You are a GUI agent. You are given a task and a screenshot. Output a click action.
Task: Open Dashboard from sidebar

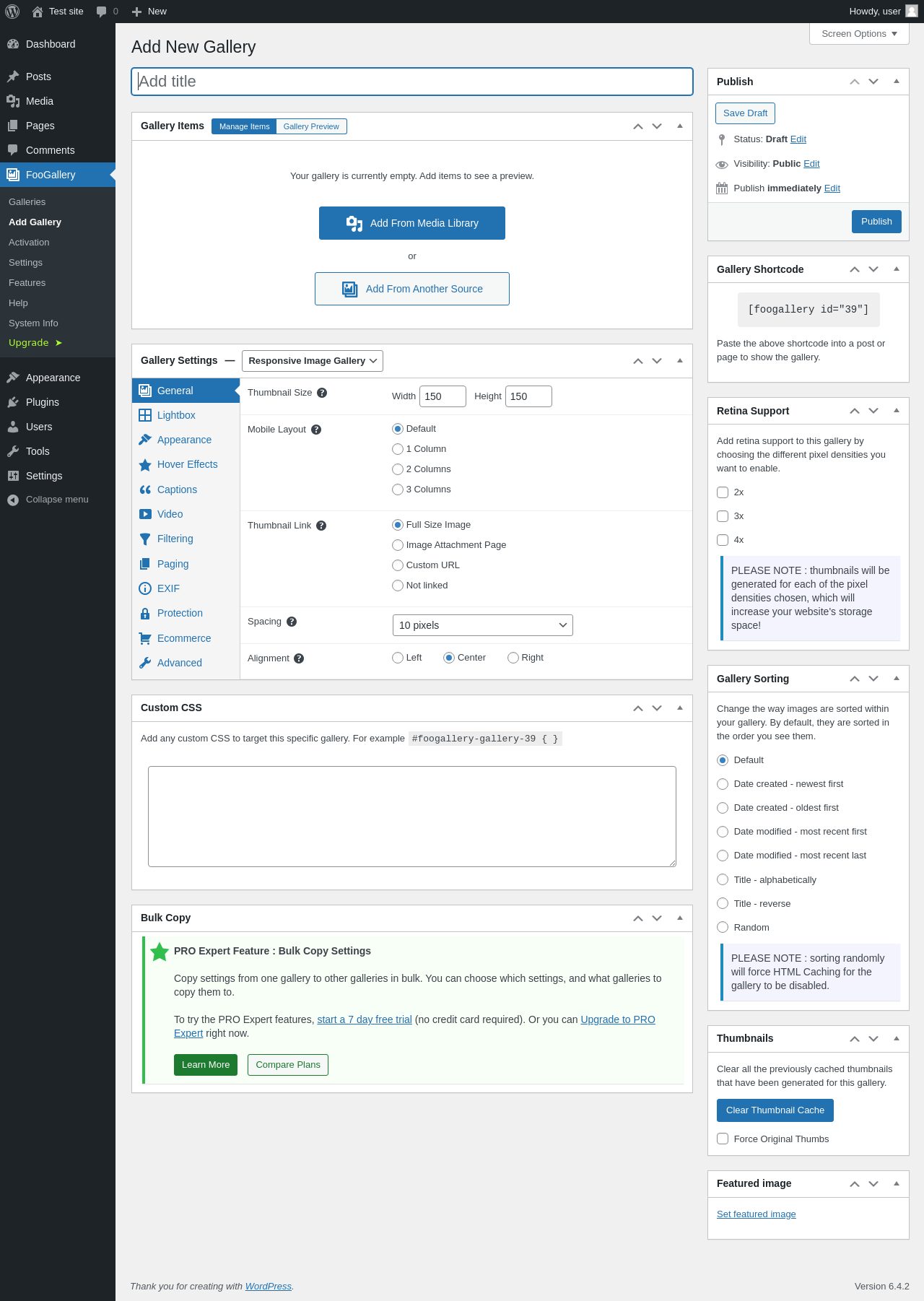(x=58, y=44)
